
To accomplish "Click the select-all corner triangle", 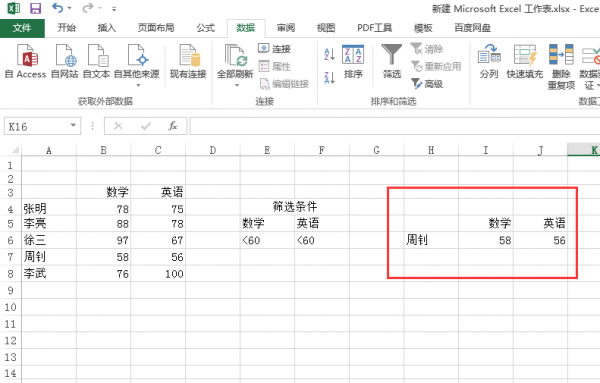I will 14,150.
